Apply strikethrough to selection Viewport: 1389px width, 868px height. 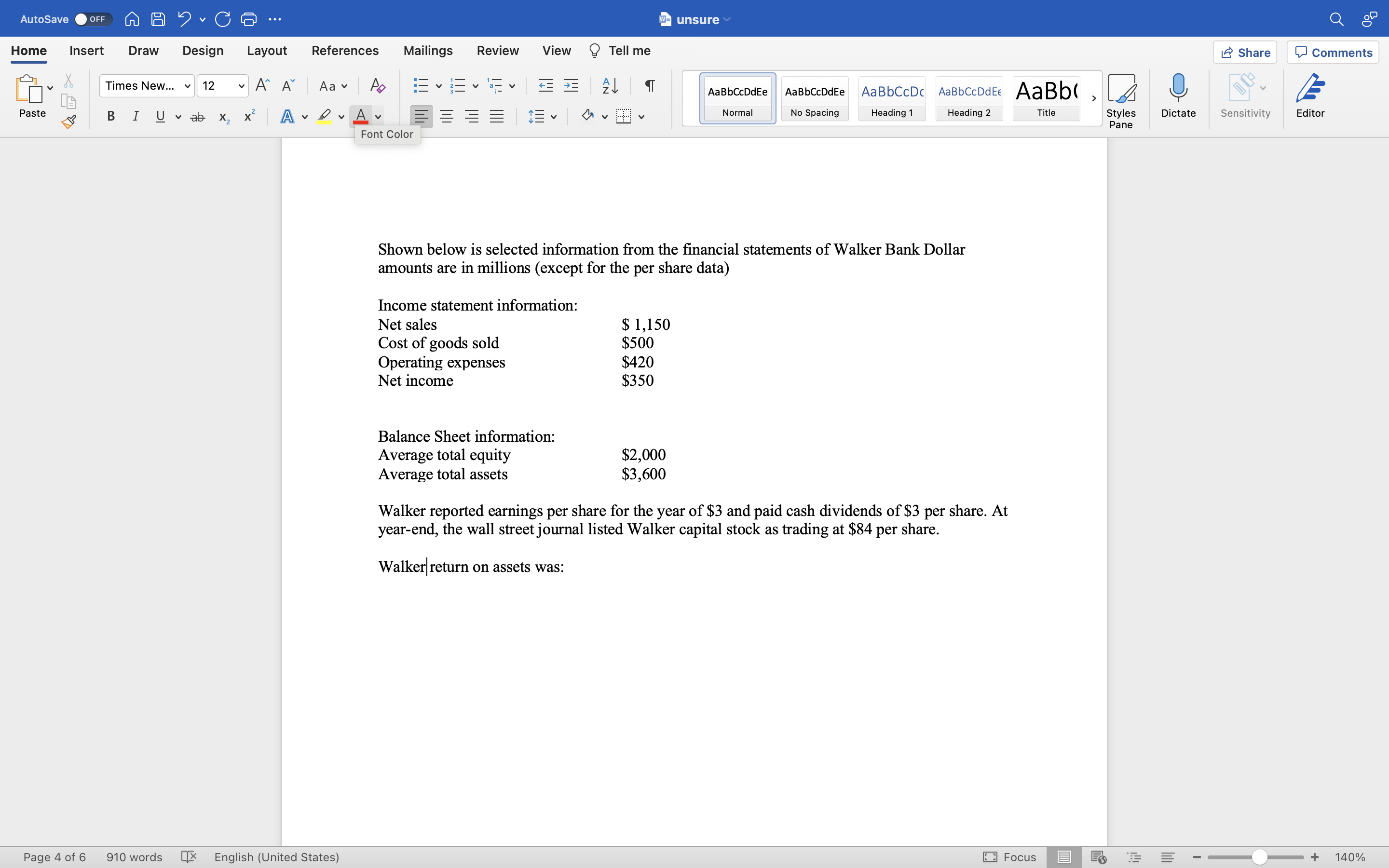click(197, 116)
